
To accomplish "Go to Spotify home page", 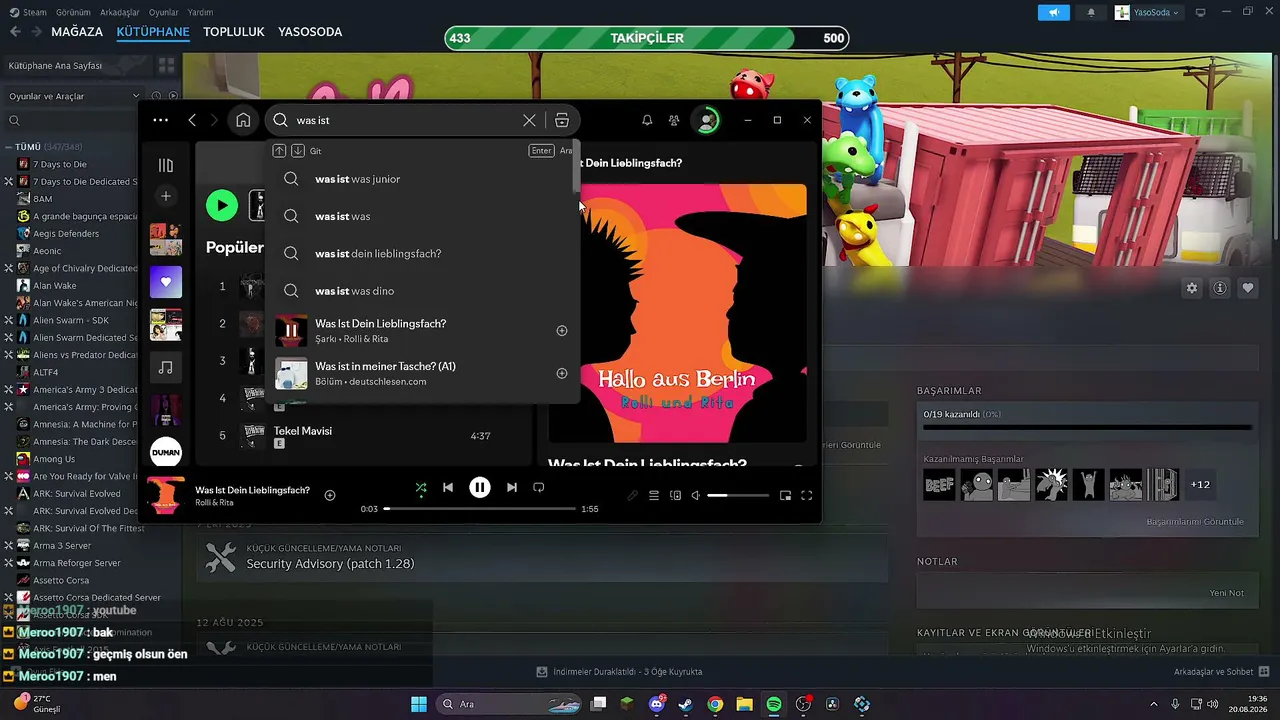I will [x=243, y=120].
